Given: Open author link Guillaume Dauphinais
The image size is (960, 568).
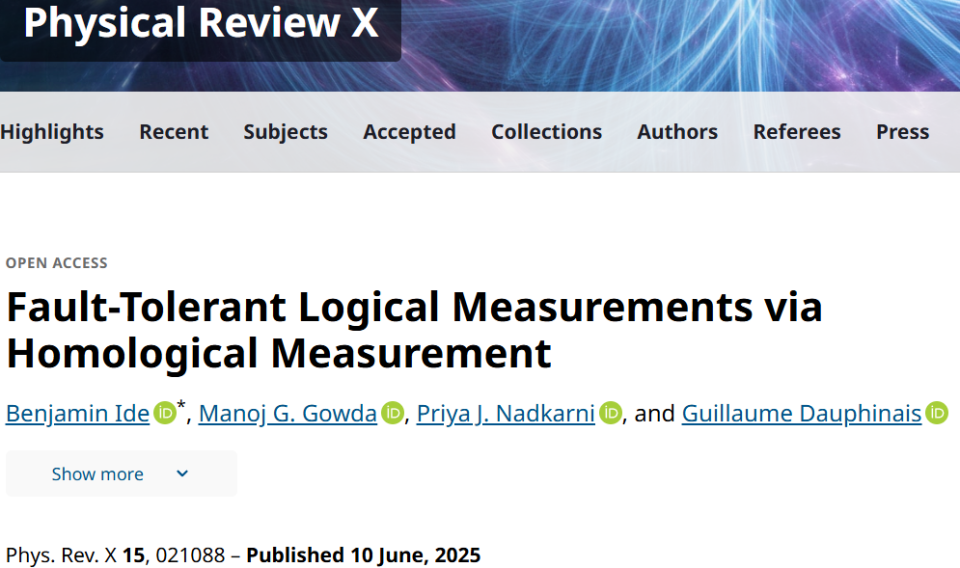Looking at the screenshot, I should point(801,414).
